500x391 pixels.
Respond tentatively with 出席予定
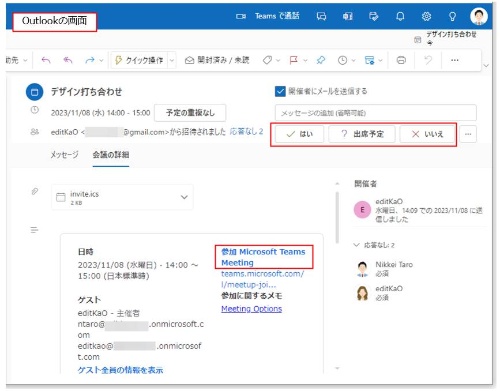[x=362, y=134]
